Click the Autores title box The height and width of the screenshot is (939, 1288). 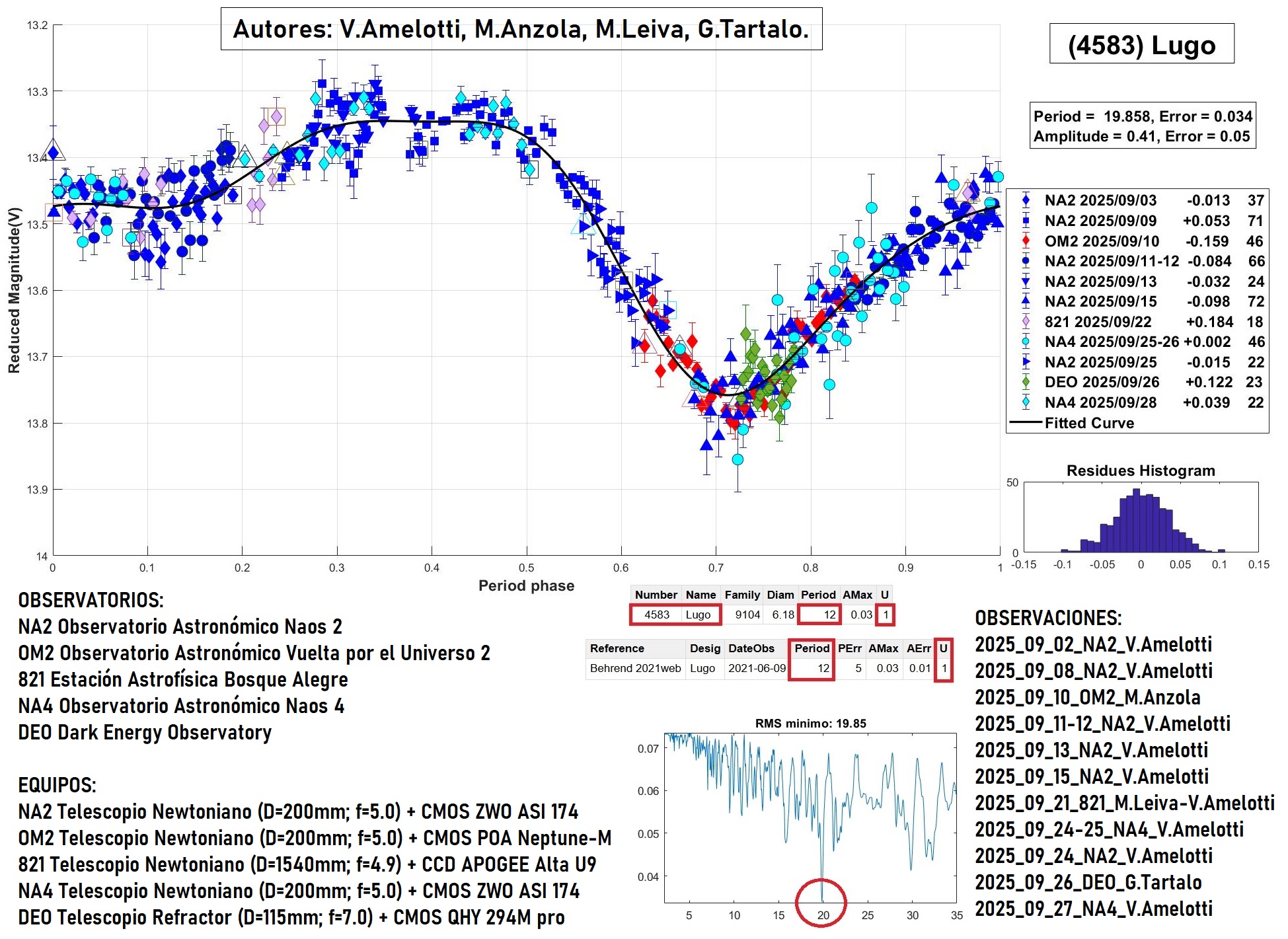(x=521, y=29)
